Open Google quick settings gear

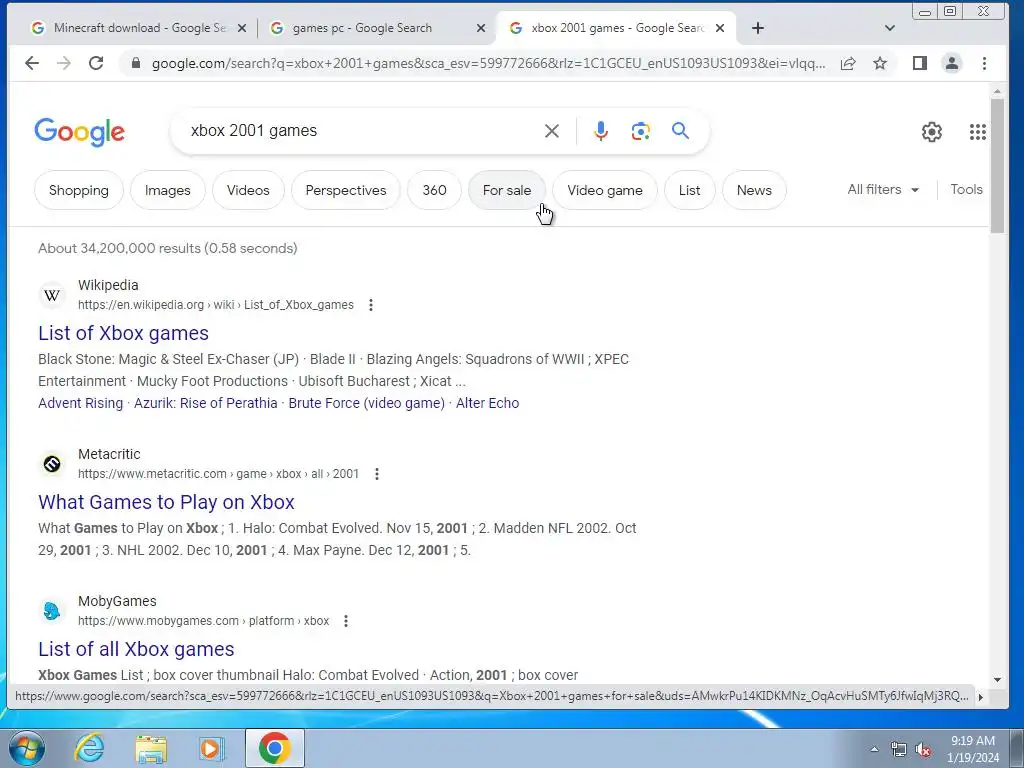point(932,132)
